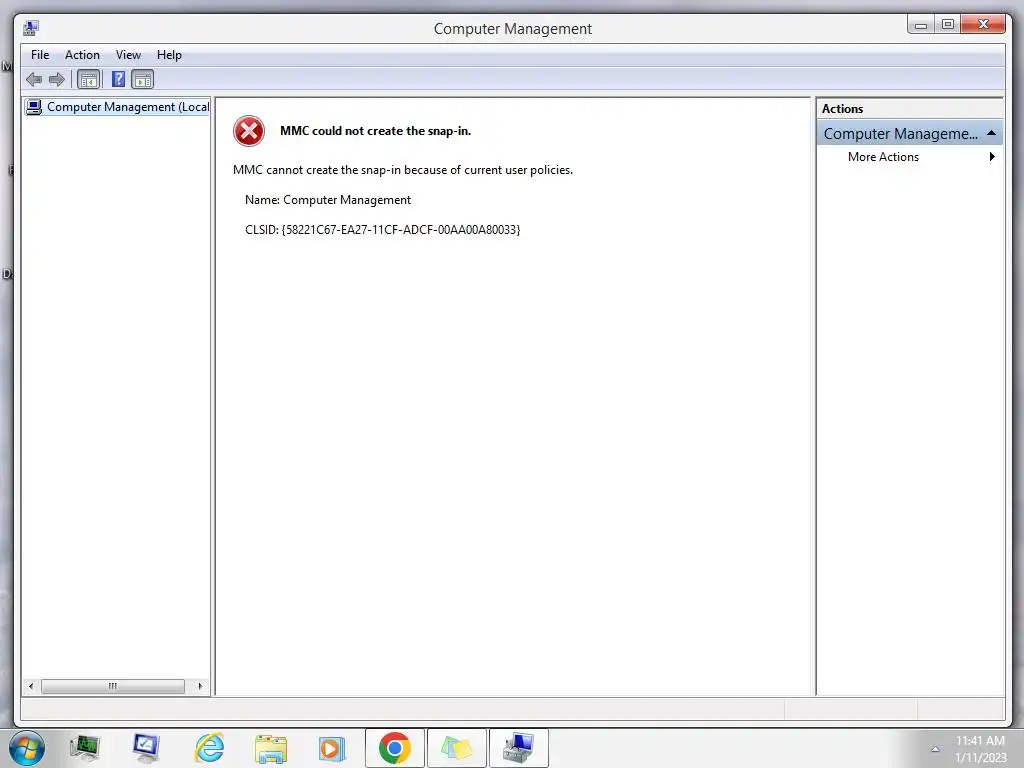
Task: Click the red error icon
Action: pyautogui.click(x=249, y=131)
